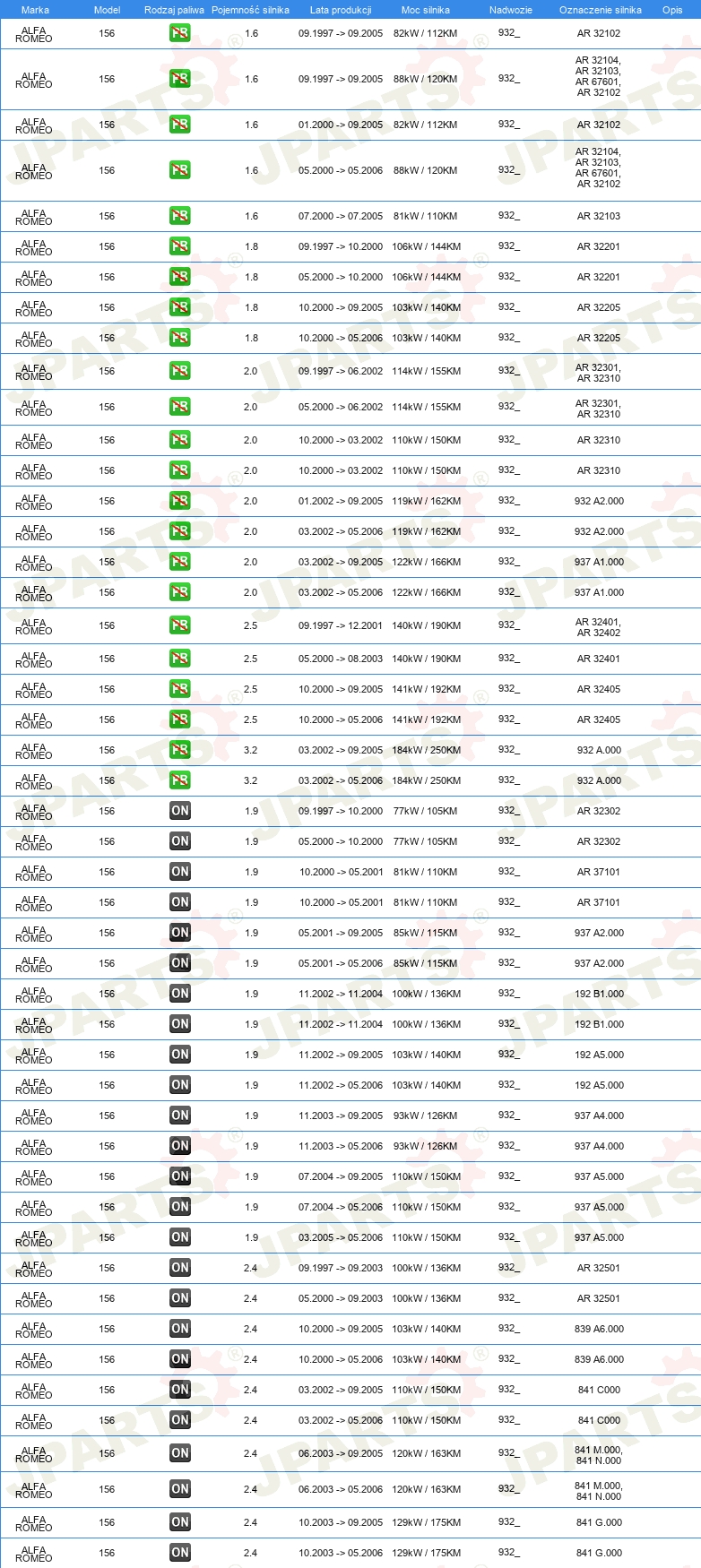This screenshot has height=1568, width=701.
Task: Click the 'Opis' column header
Action: coord(672,10)
